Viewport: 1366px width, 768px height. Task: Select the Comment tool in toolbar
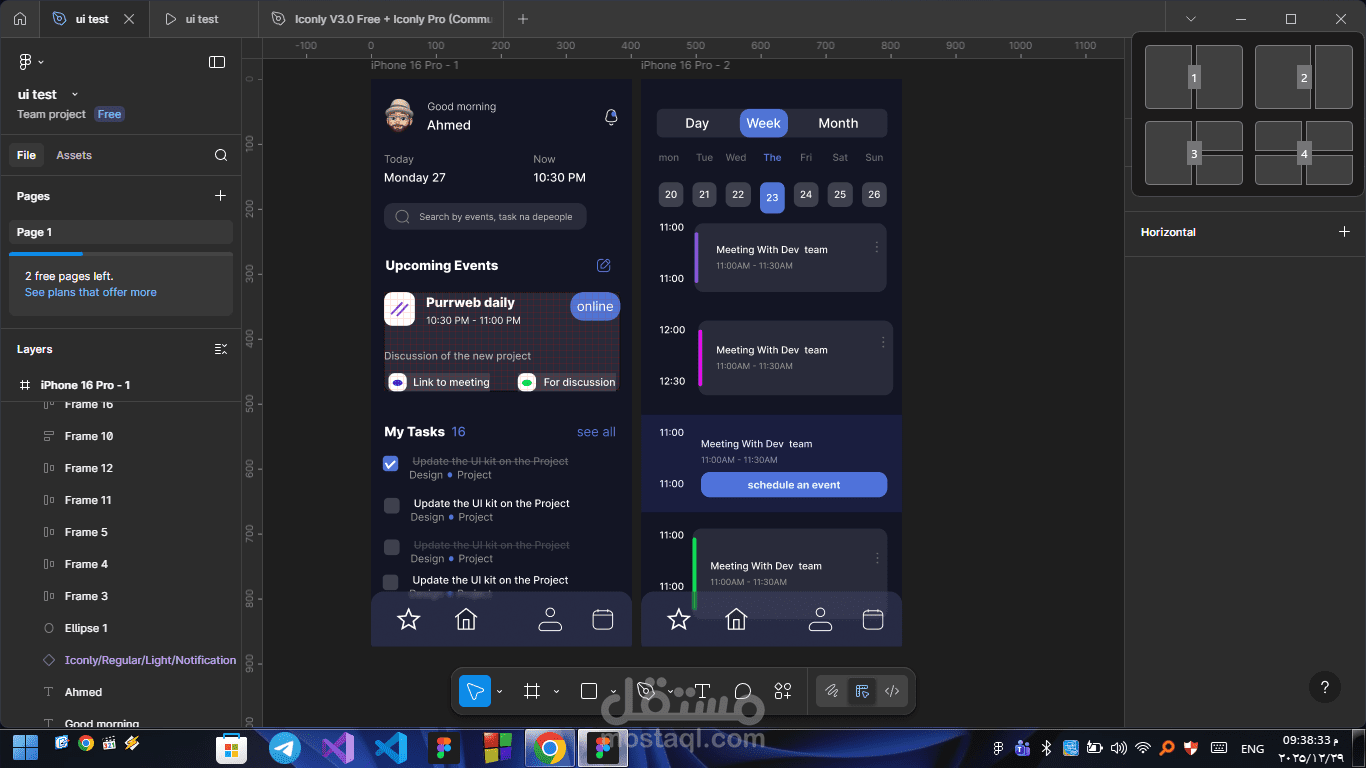[x=743, y=691]
